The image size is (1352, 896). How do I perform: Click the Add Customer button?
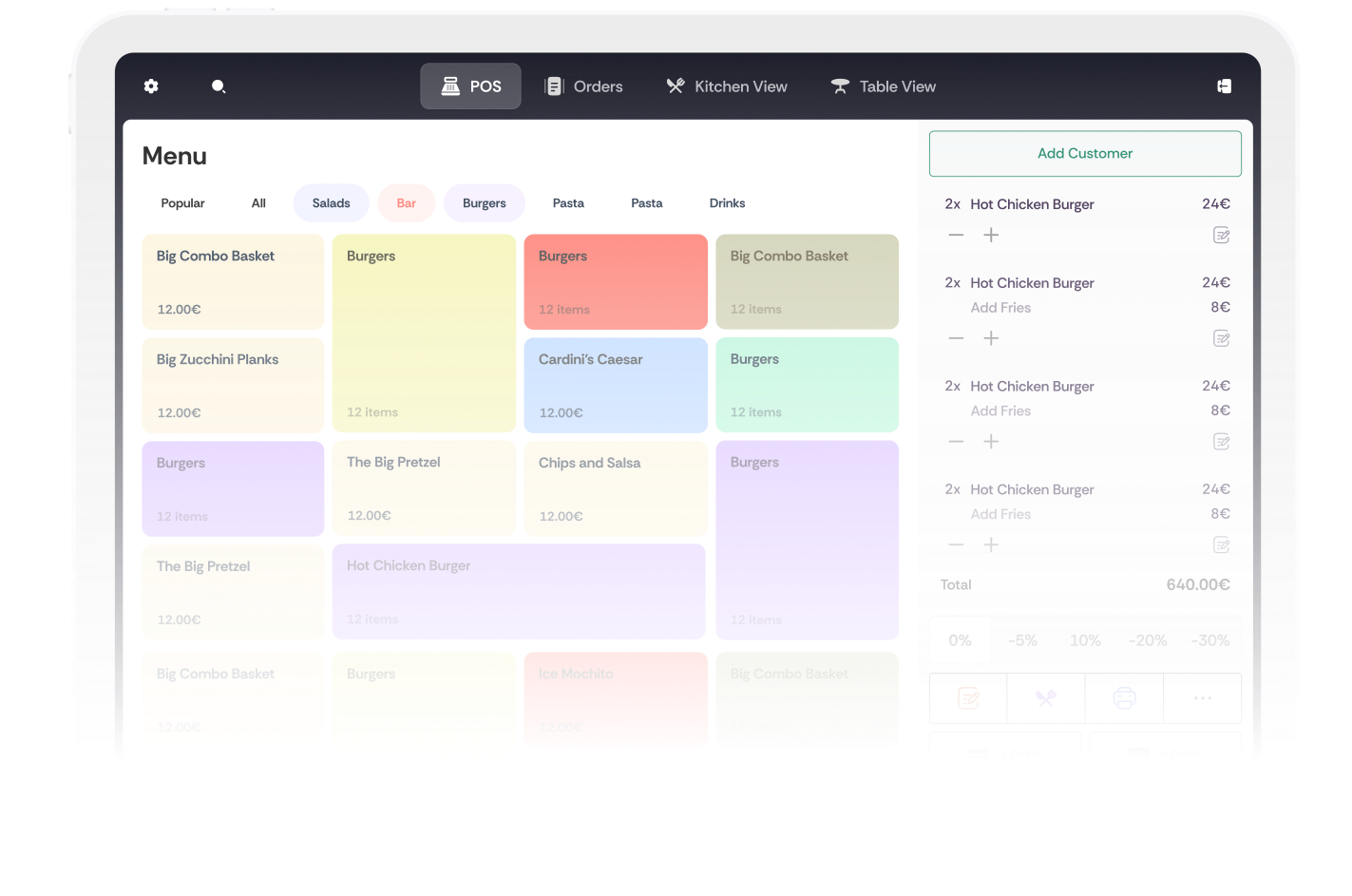coord(1085,154)
